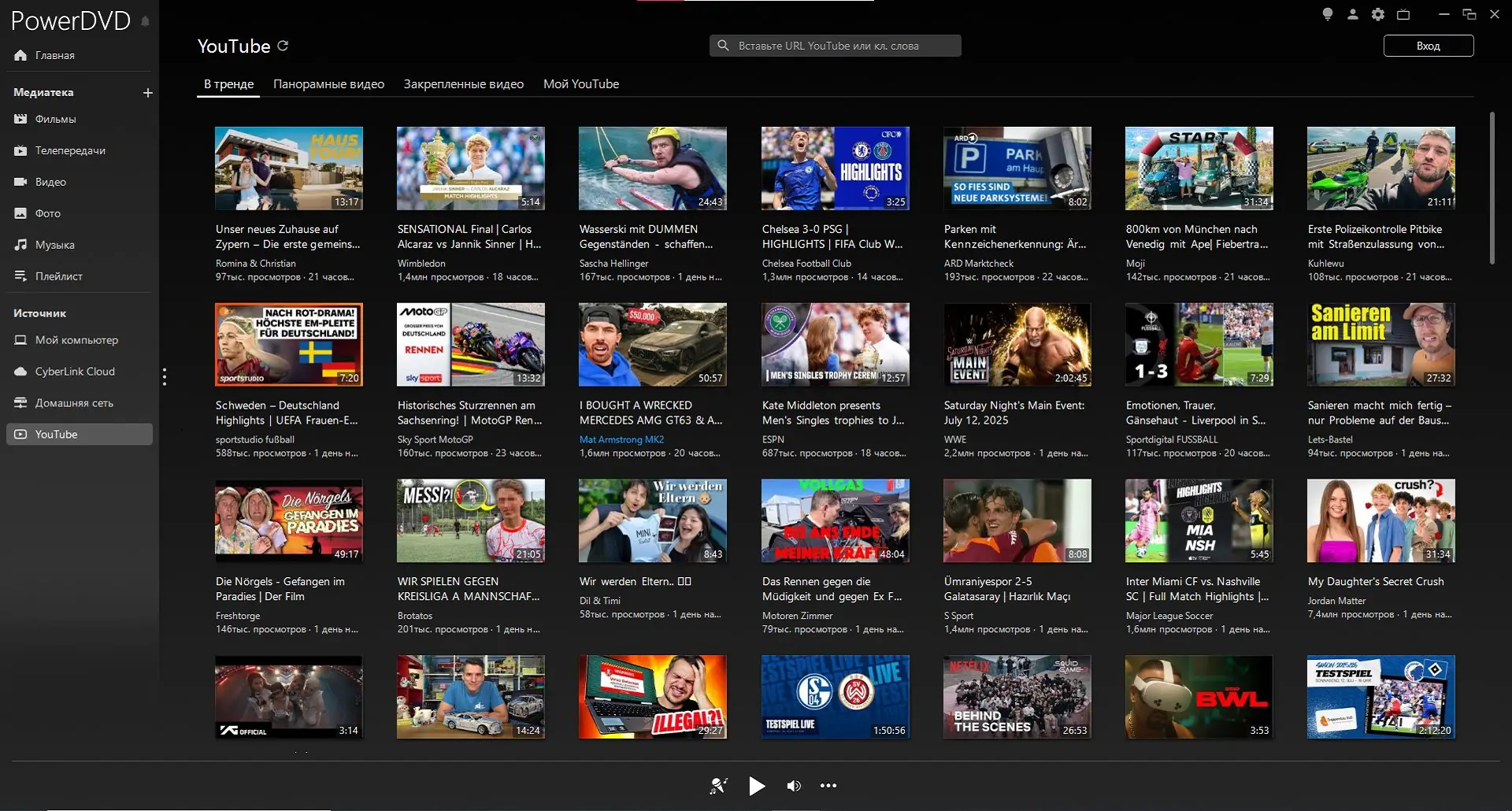Open the Мой YouTube tab
1512x811 pixels.
pos(580,84)
